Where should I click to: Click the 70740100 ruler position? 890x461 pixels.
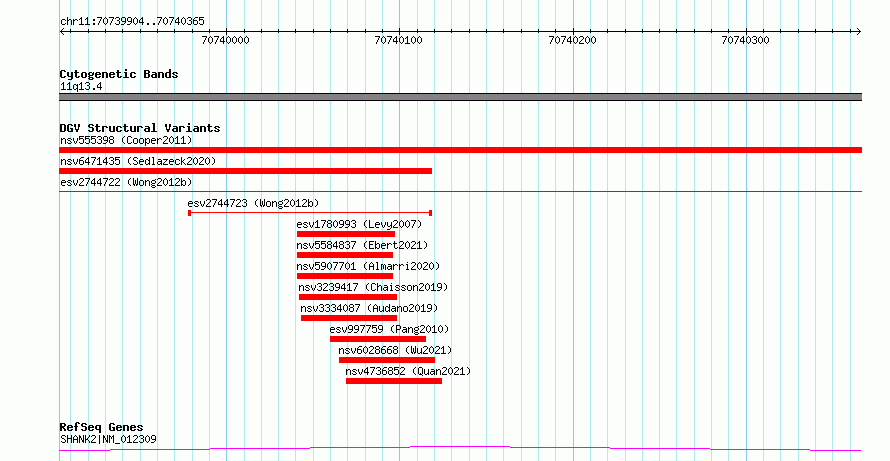pyautogui.click(x=398, y=40)
